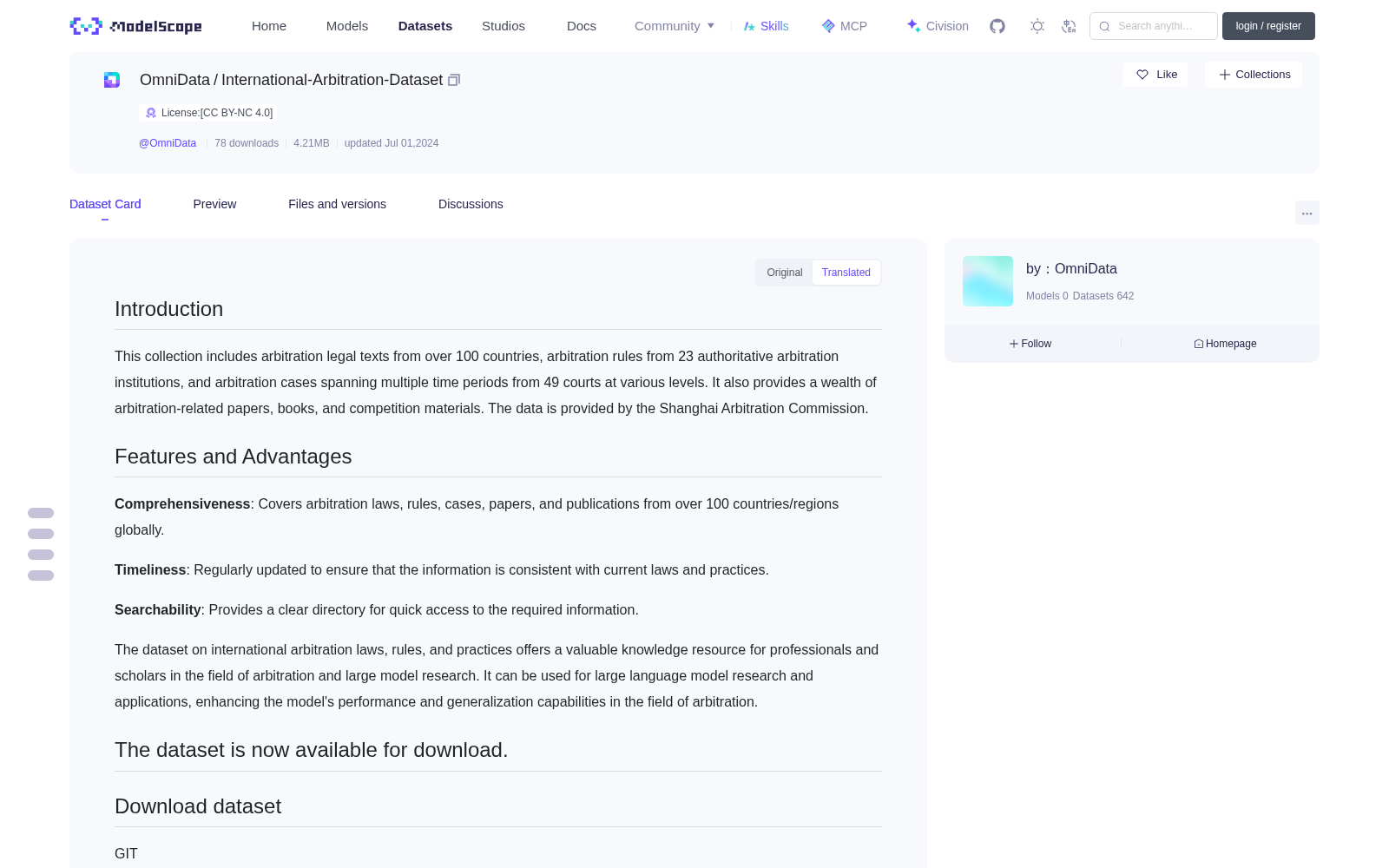Expand the Community dropdown menu

[675, 26]
